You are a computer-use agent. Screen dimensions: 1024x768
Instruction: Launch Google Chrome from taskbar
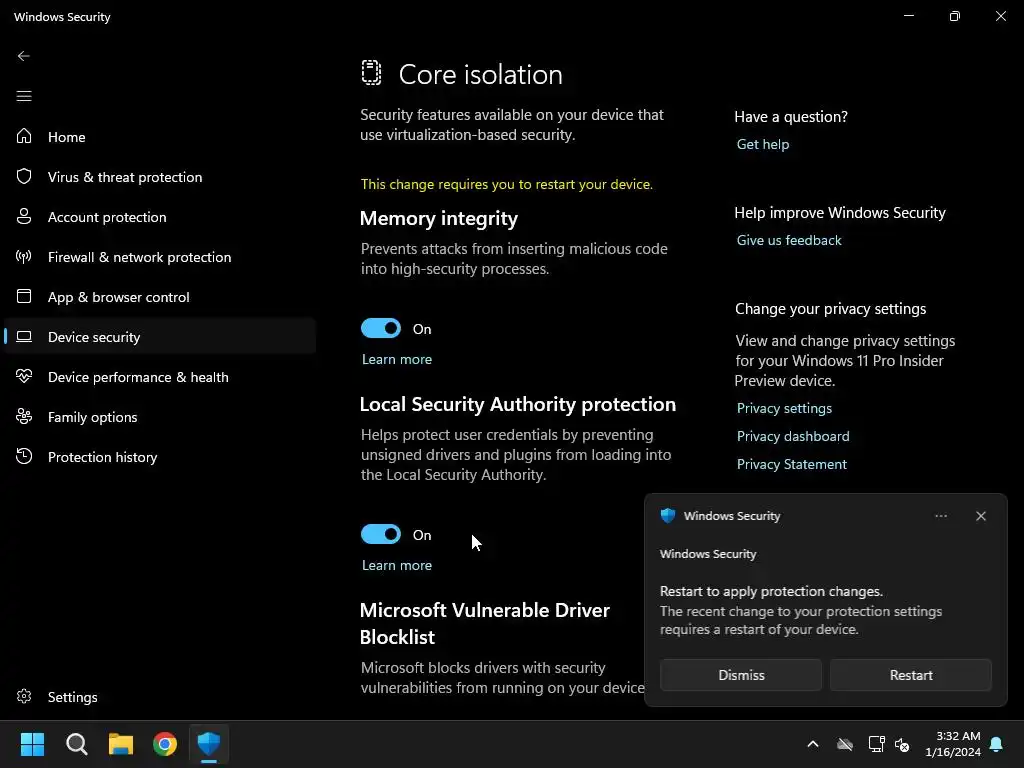pyautogui.click(x=165, y=744)
